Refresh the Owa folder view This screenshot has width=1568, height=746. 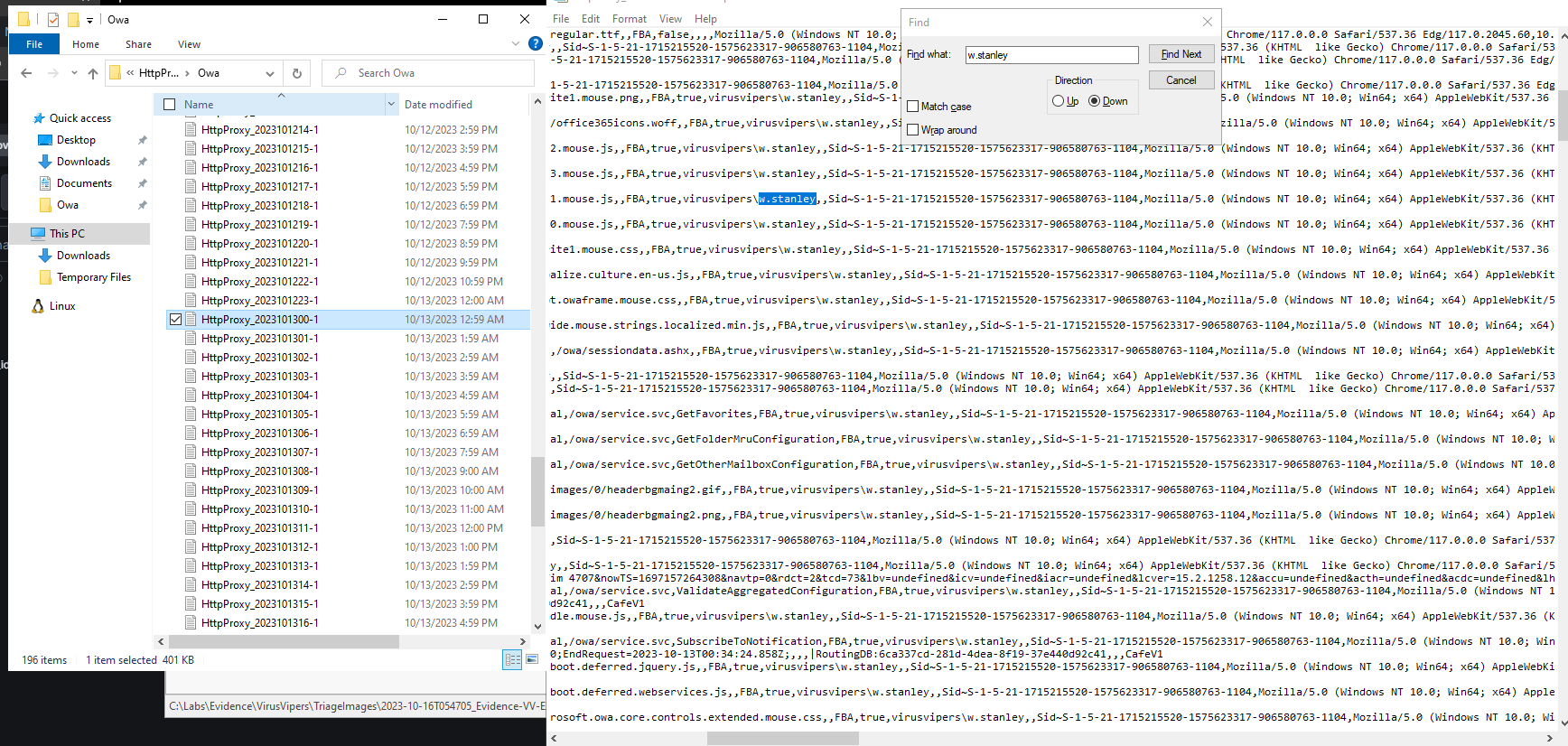coord(296,73)
